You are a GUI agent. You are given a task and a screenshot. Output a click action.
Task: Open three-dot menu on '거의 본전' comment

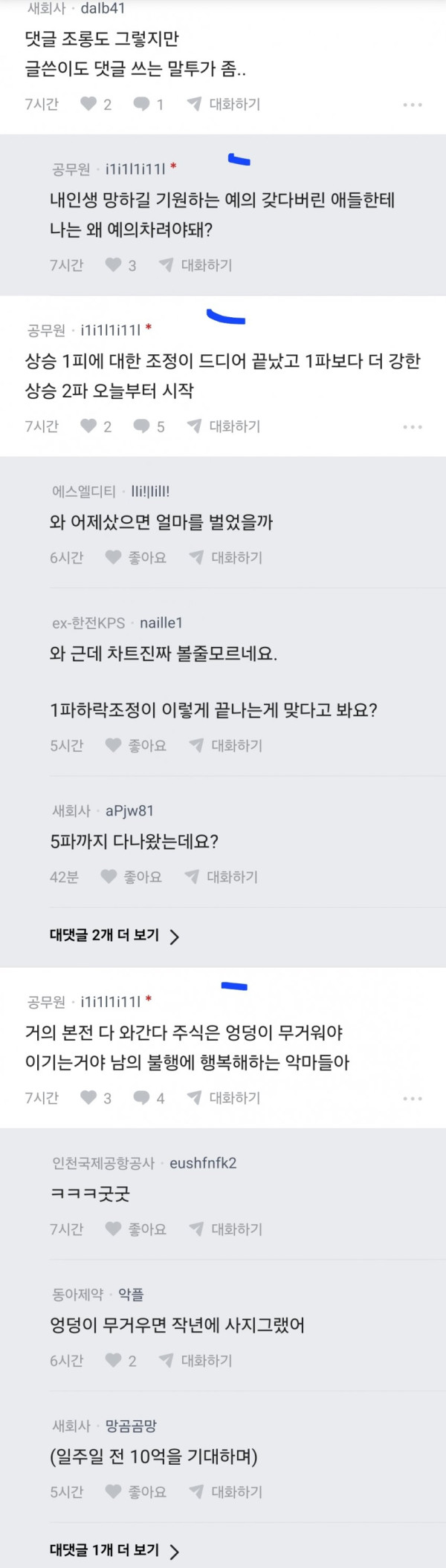[x=413, y=1099]
